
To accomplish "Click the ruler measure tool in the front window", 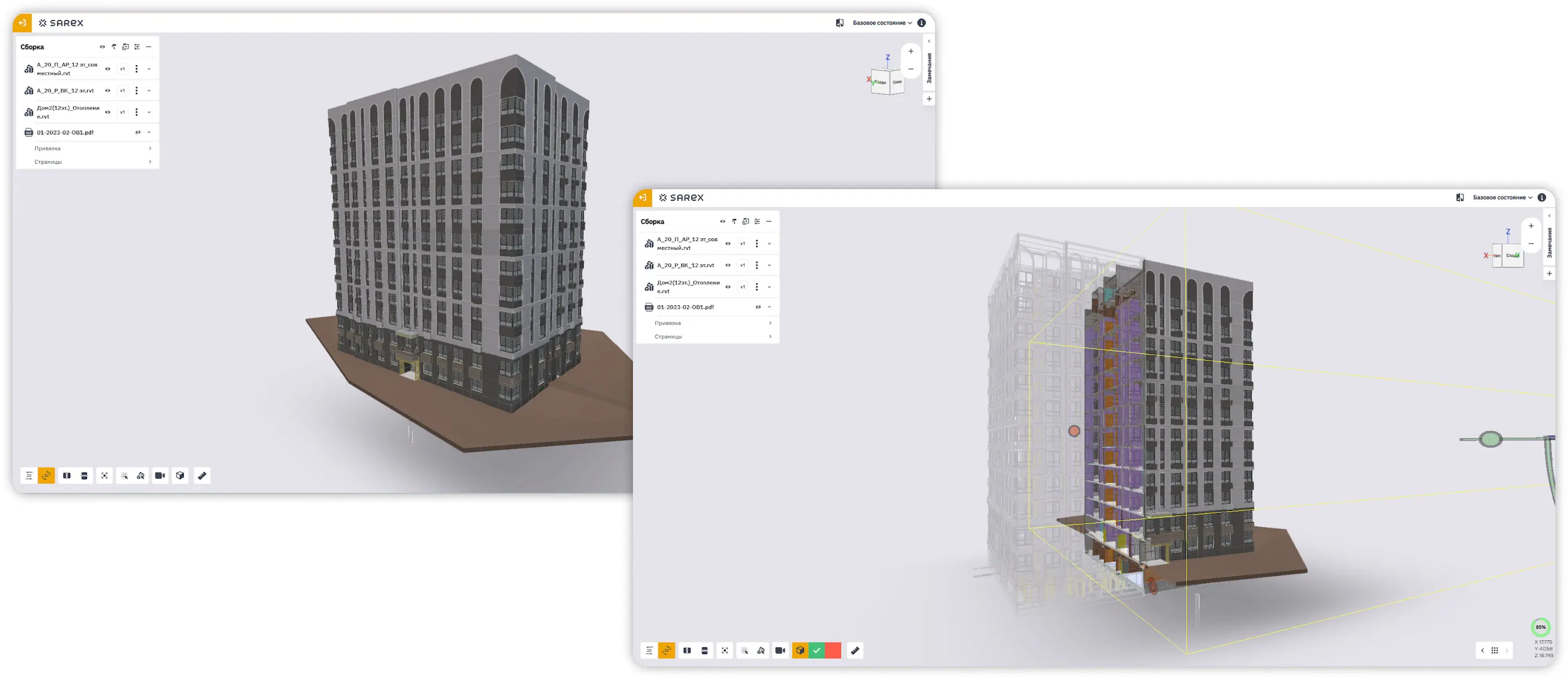I will click(854, 650).
